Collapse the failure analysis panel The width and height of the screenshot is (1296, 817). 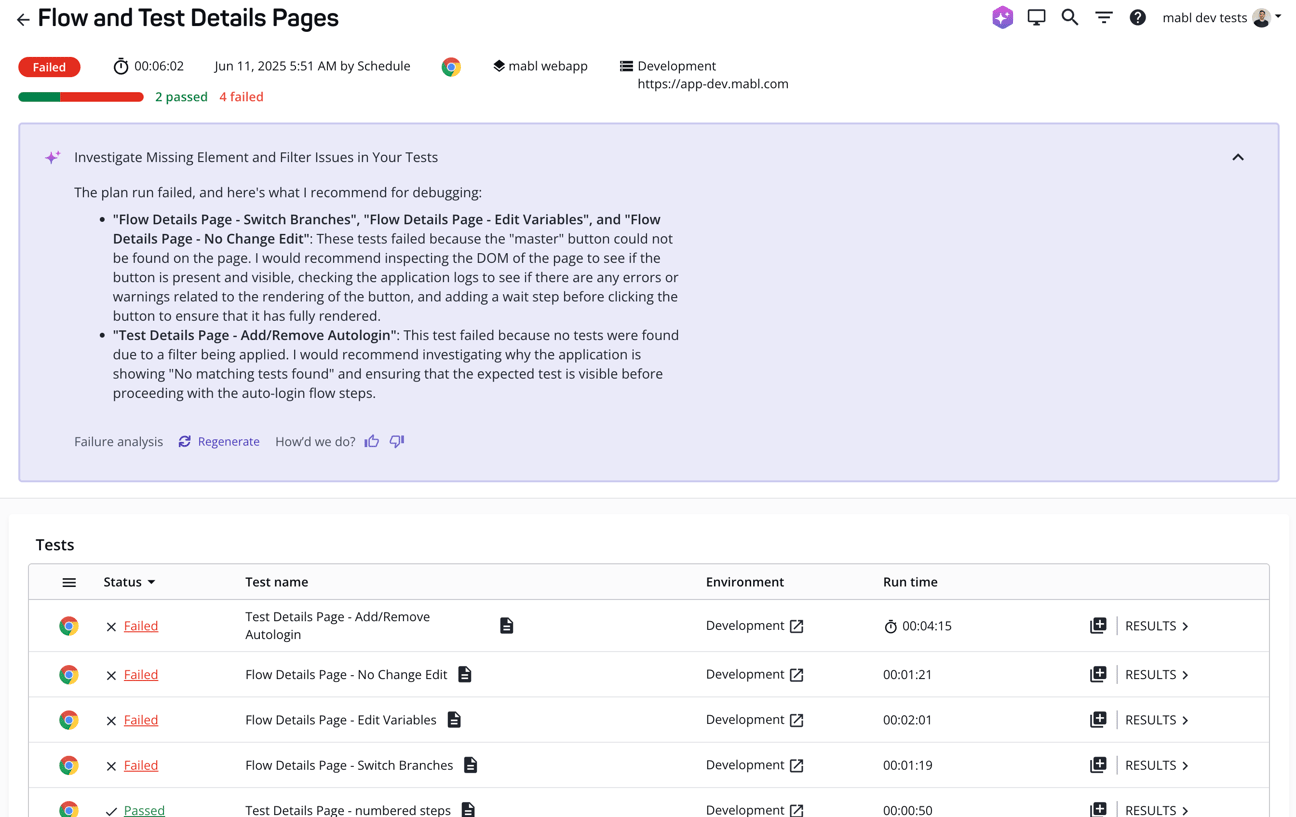[1238, 157]
